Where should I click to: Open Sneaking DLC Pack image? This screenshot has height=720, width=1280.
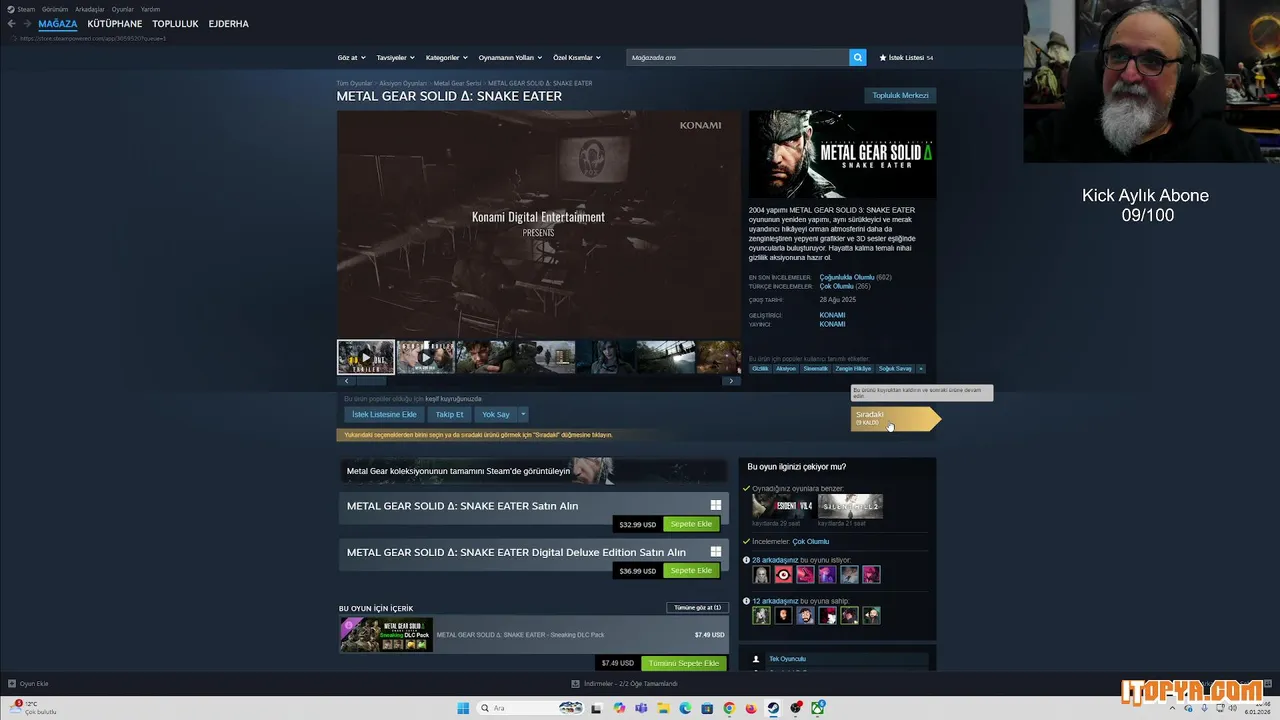(x=386, y=635)
